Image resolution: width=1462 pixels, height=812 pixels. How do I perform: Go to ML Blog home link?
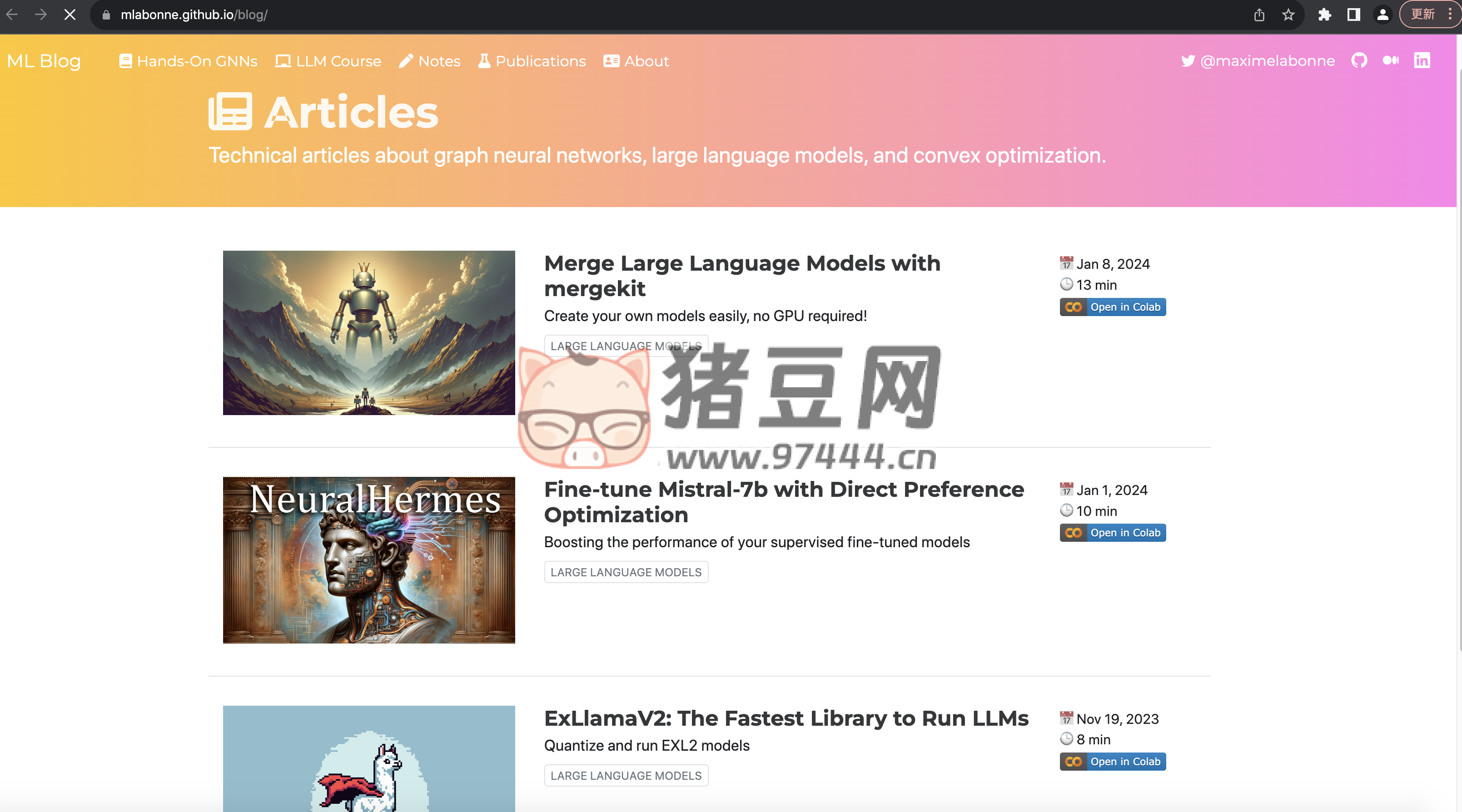(x=44, y=61)
